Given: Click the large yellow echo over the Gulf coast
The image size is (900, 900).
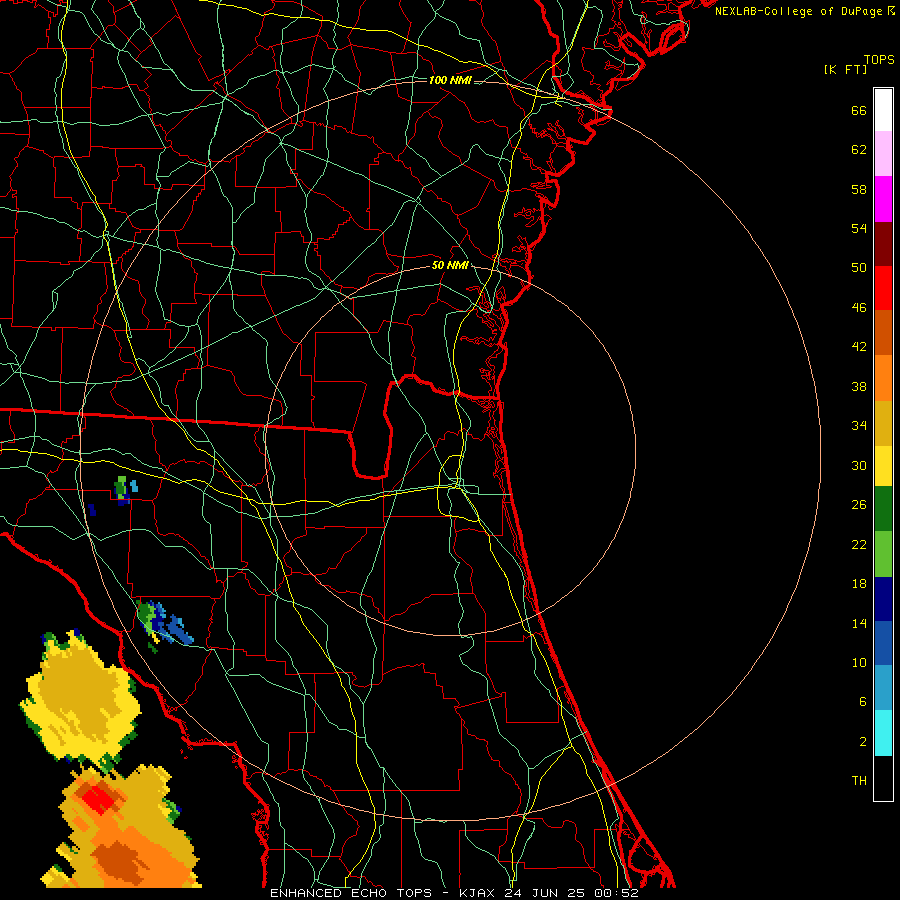Looking at the screenshot, I should 80,701.
